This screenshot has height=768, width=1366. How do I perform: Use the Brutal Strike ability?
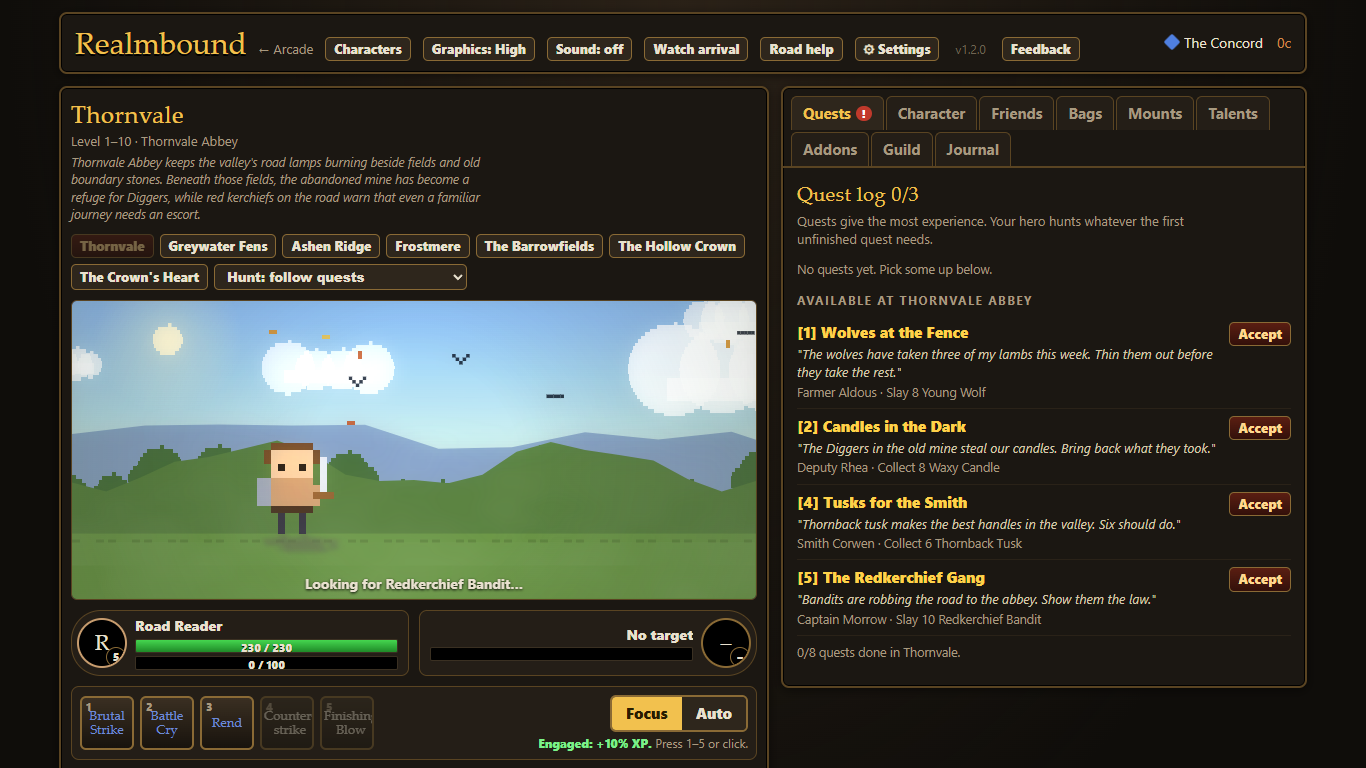(107, 723)
